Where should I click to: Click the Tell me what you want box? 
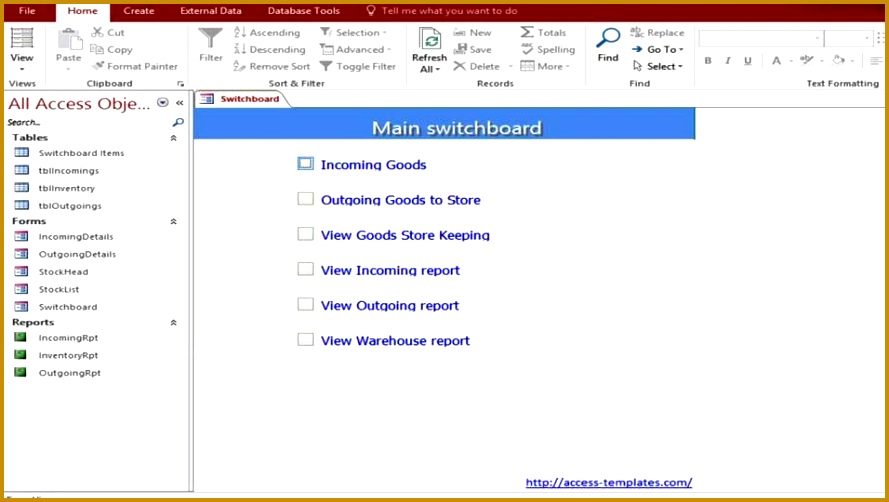442,11
